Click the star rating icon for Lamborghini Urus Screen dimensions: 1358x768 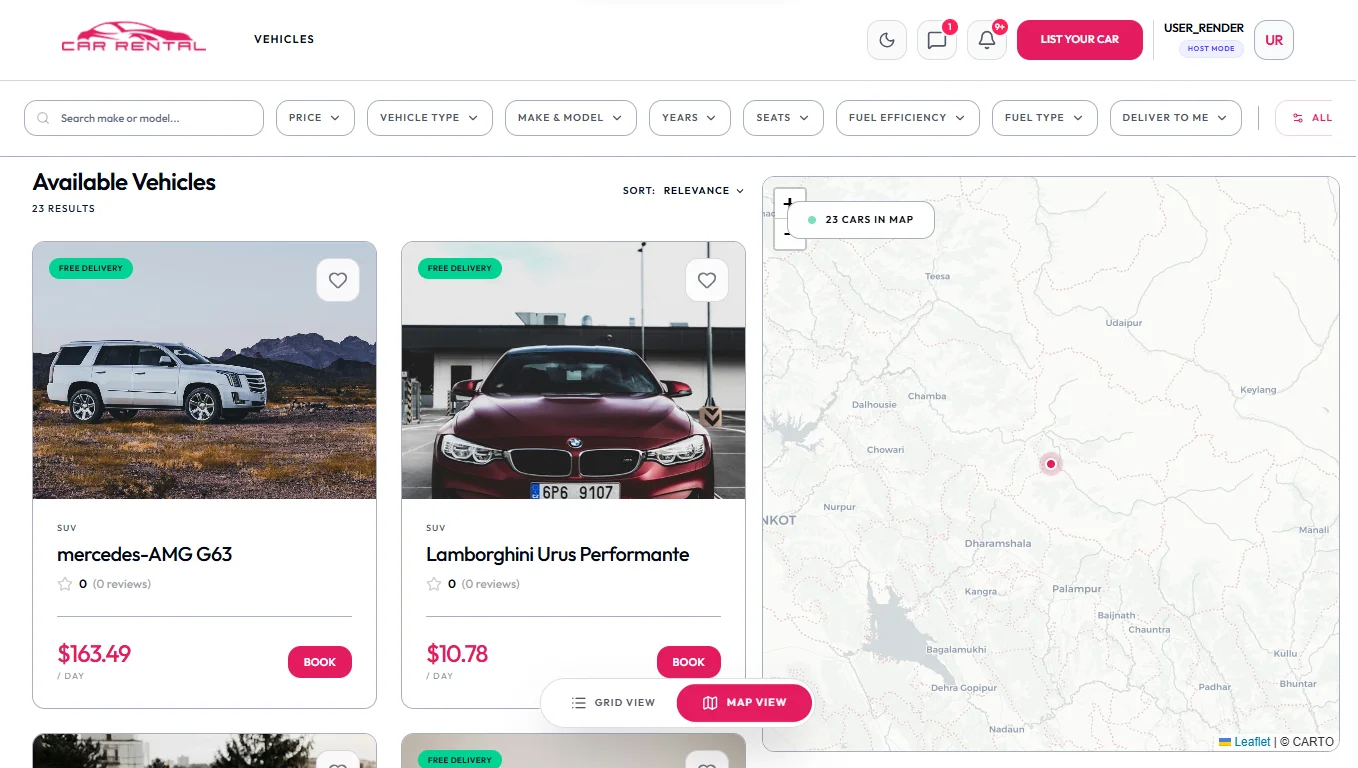pos(434,584)
